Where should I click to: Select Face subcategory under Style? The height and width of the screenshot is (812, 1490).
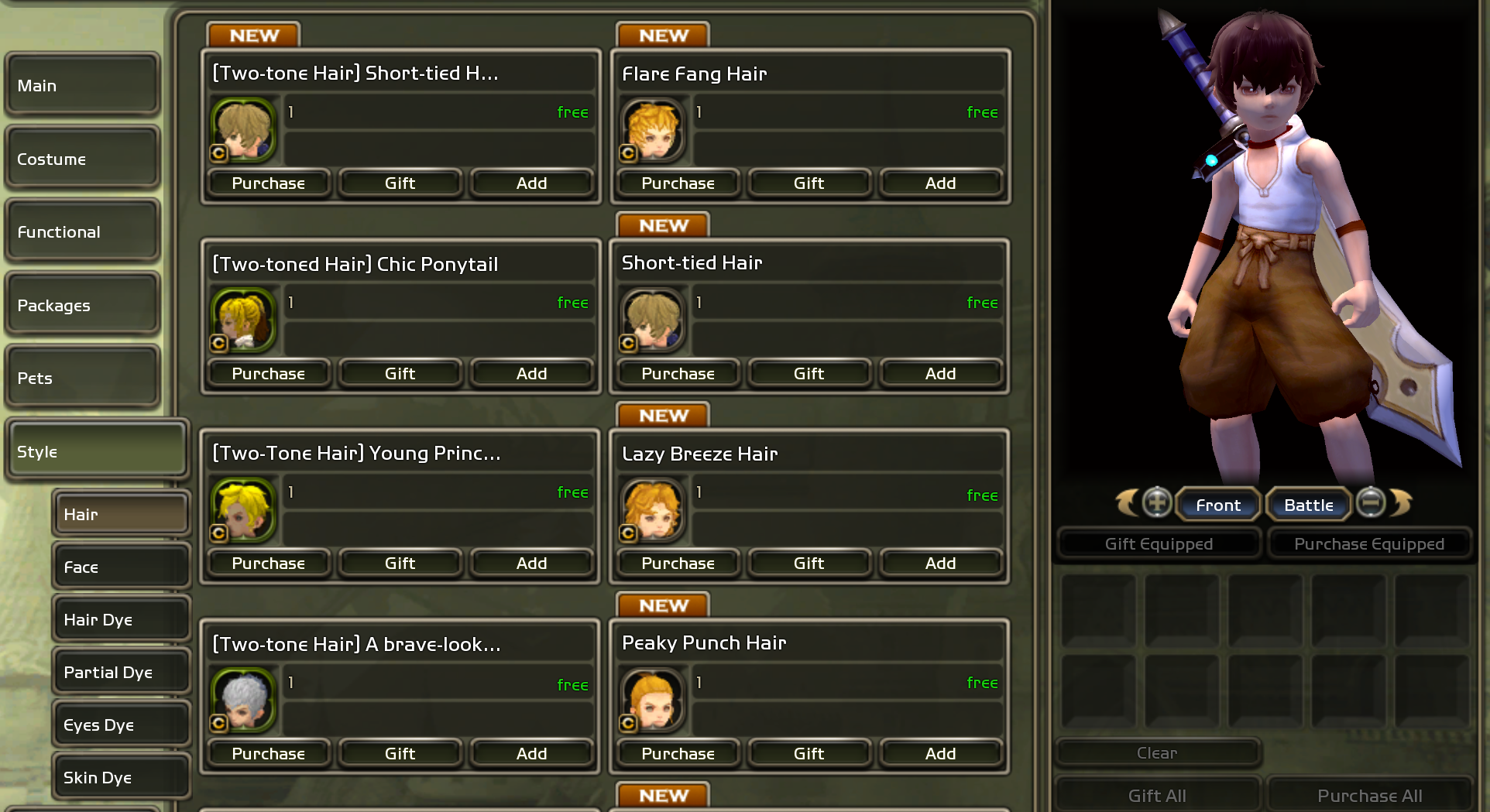(121, 567)
